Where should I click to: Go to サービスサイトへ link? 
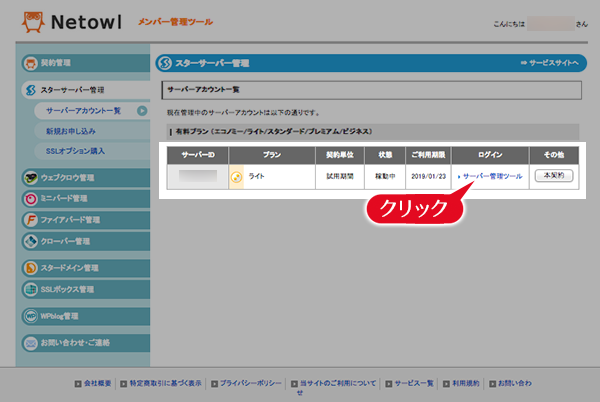tap(549, 63)
